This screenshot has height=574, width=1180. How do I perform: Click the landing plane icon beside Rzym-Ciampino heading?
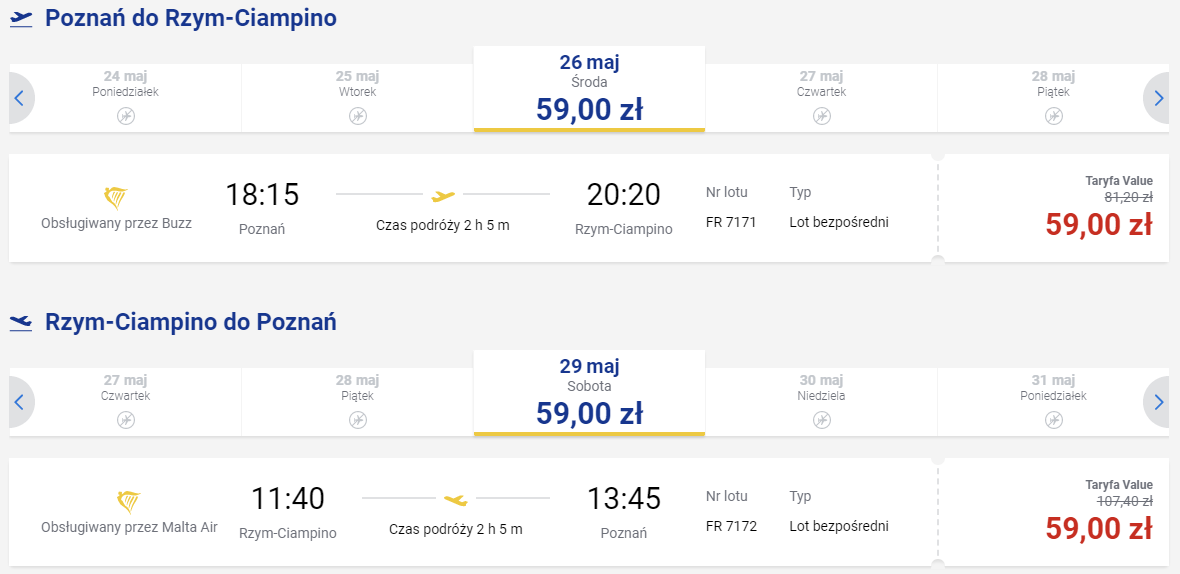21,323
